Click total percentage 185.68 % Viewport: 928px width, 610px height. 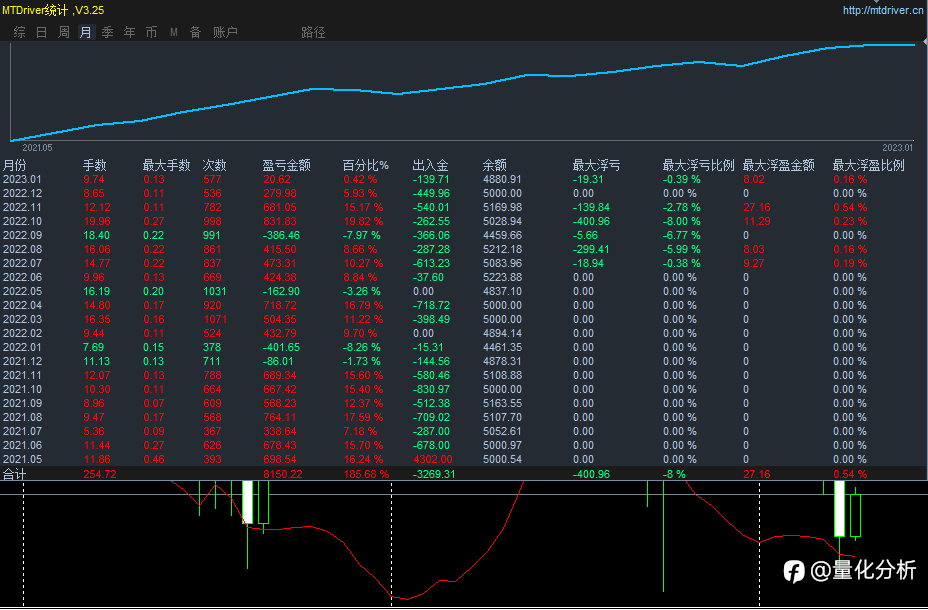(366, 475)
